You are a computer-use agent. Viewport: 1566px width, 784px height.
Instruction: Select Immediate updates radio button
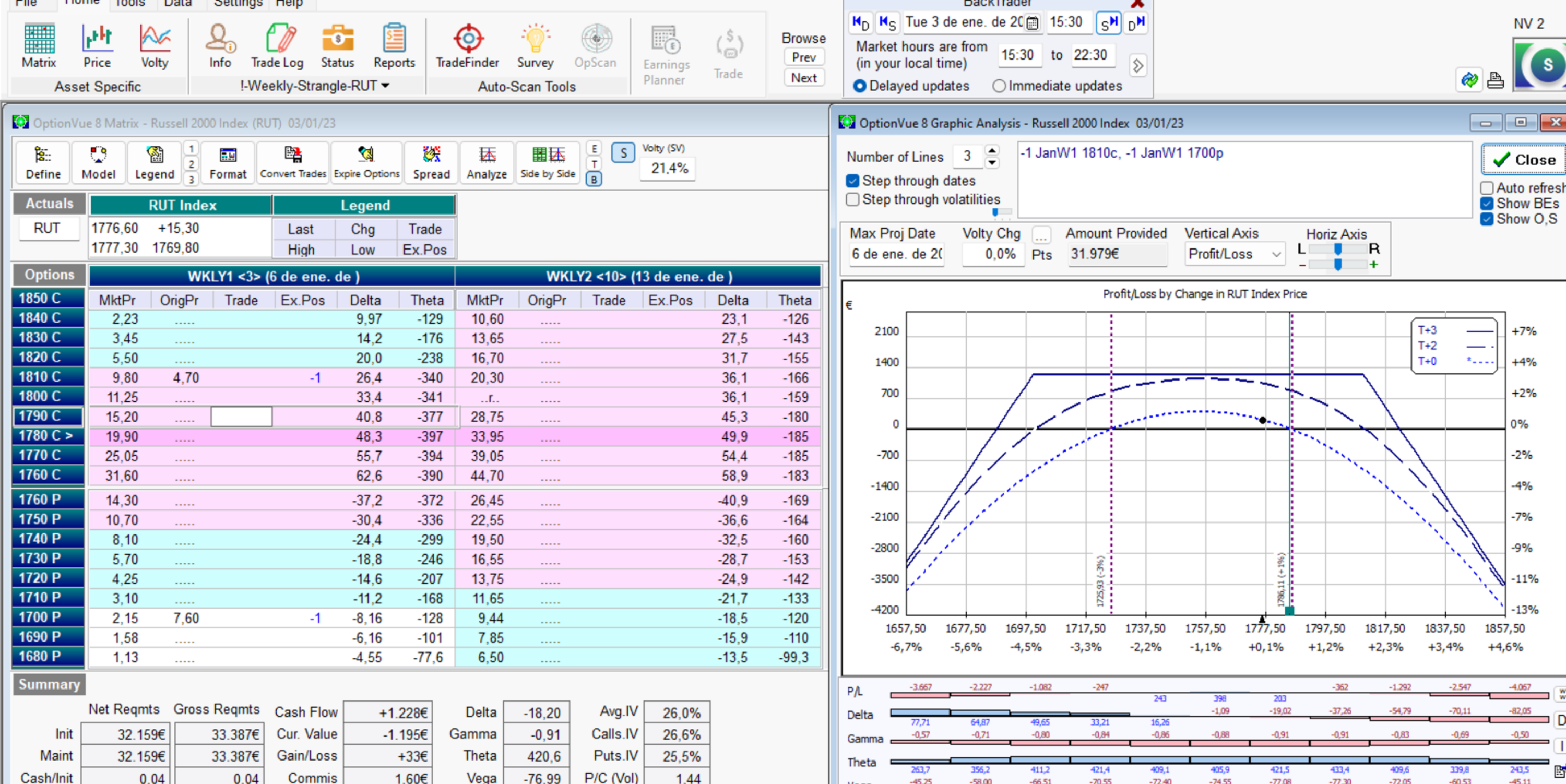coord(999,86)
